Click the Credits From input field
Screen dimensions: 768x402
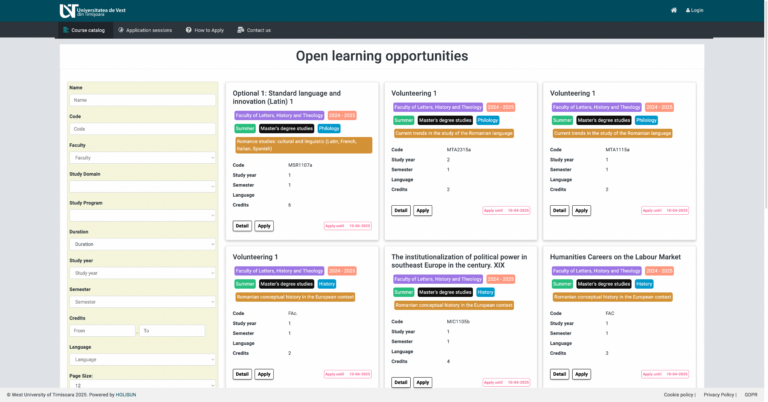point(102,330)
